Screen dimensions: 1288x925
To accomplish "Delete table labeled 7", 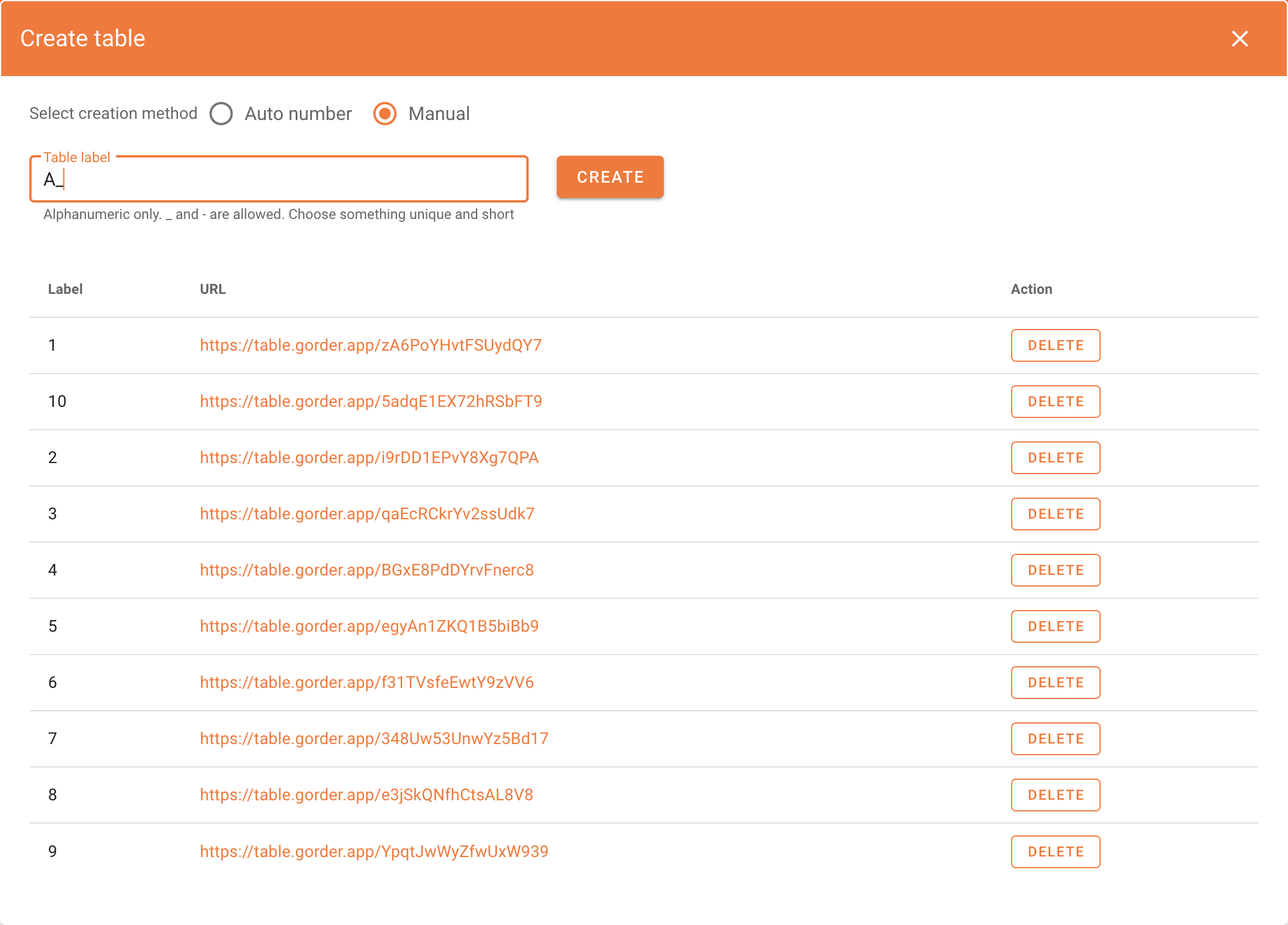I will coord(1056,739).
